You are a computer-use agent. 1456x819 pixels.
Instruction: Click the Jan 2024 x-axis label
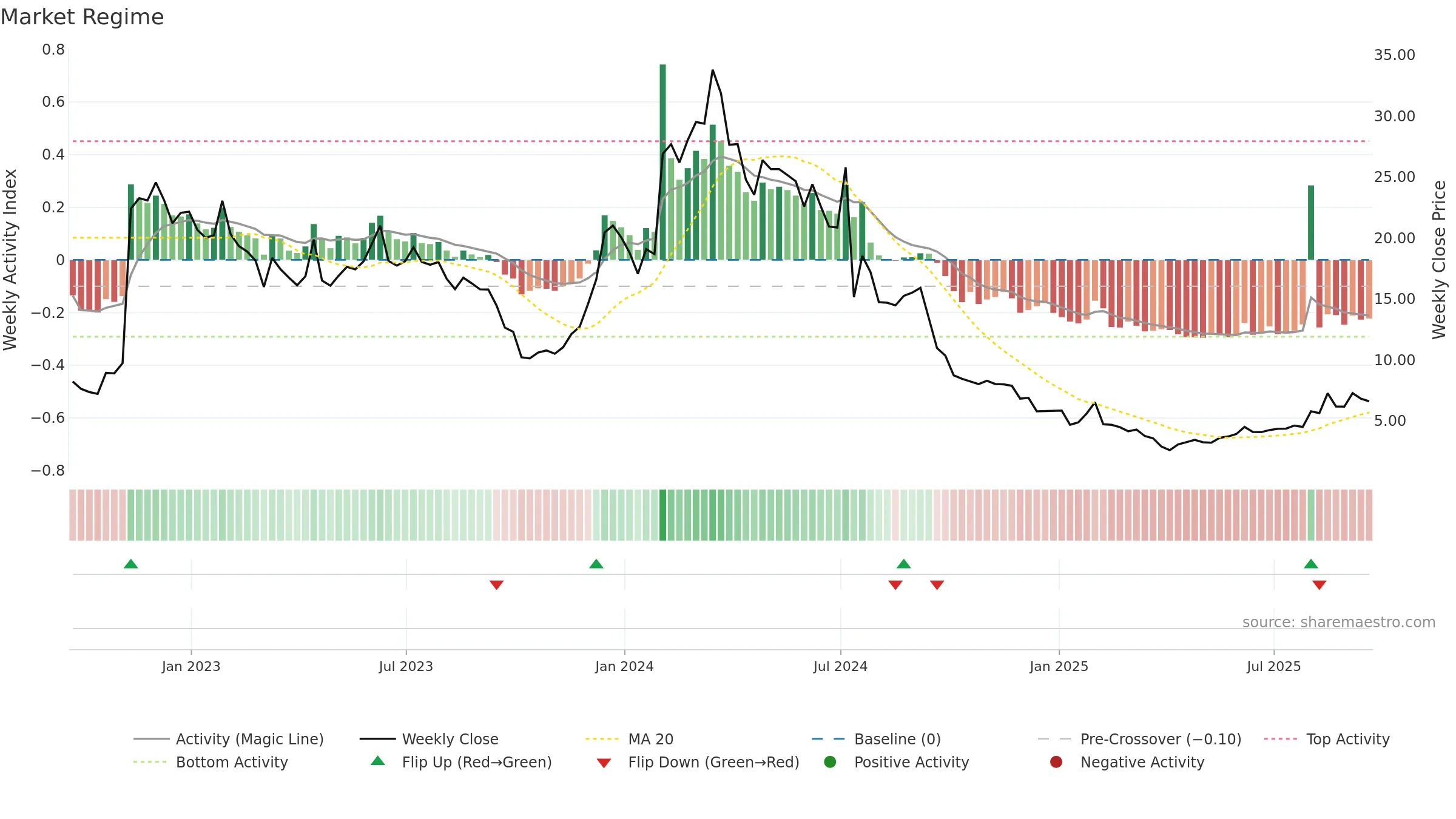[x=624, y=666]
